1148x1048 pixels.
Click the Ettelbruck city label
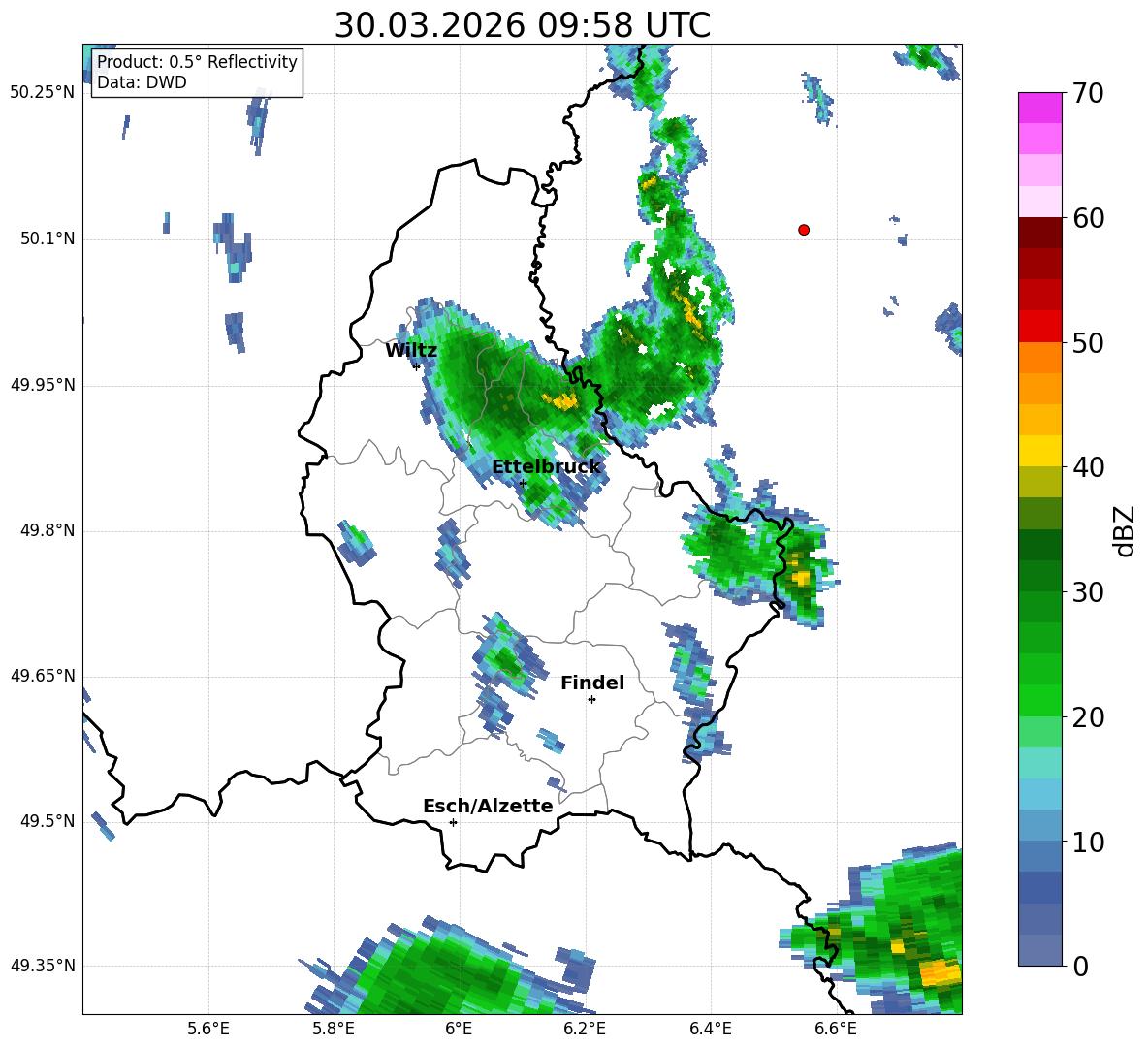pos(546,467)
